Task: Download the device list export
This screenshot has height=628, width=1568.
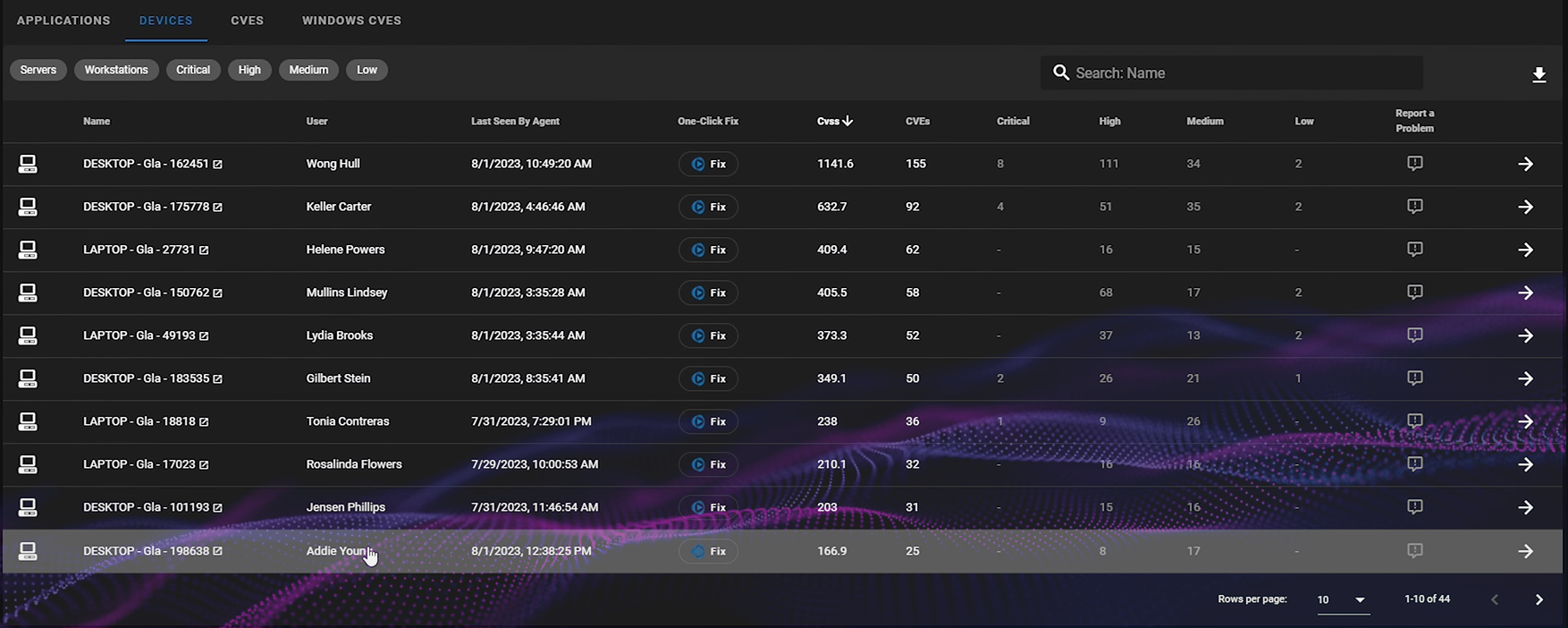Action: click(1538, 75)
